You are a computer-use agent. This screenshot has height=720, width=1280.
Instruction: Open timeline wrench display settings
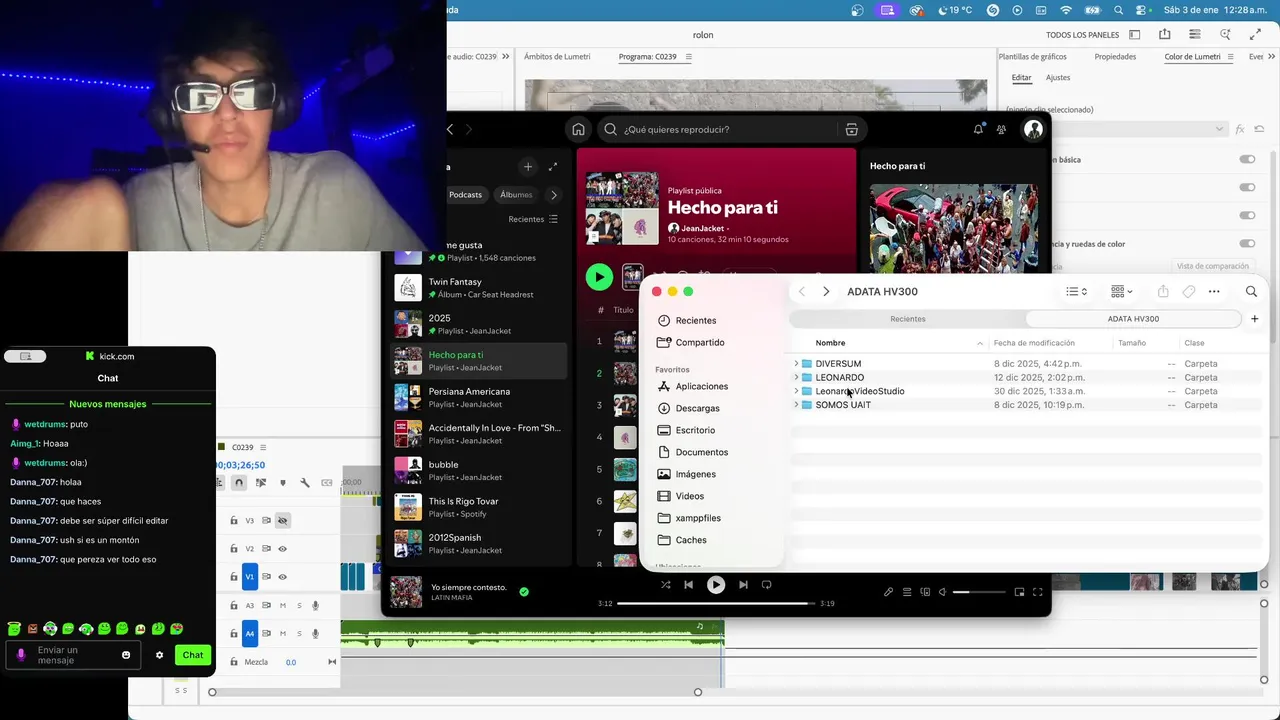304,483
